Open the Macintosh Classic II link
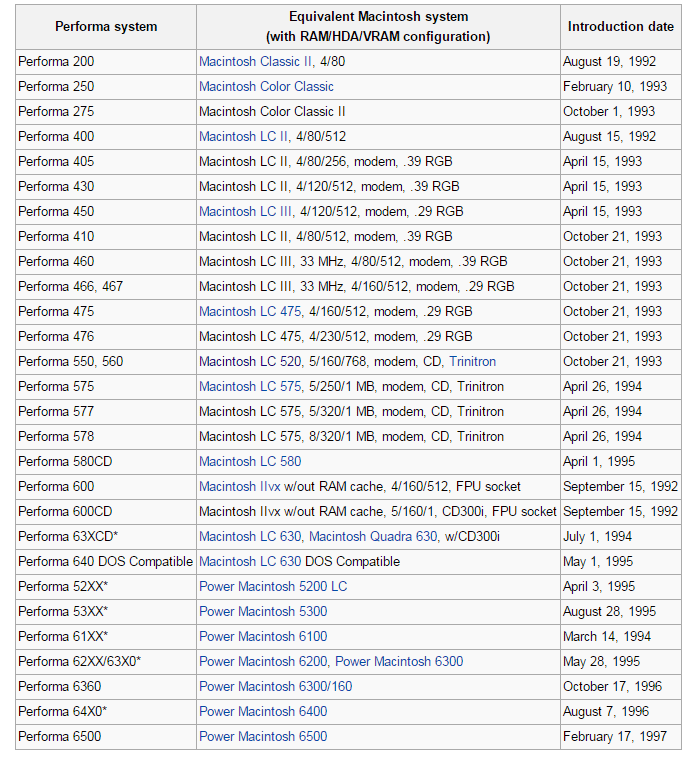693x759 pixels. click(x=256, y=61)
